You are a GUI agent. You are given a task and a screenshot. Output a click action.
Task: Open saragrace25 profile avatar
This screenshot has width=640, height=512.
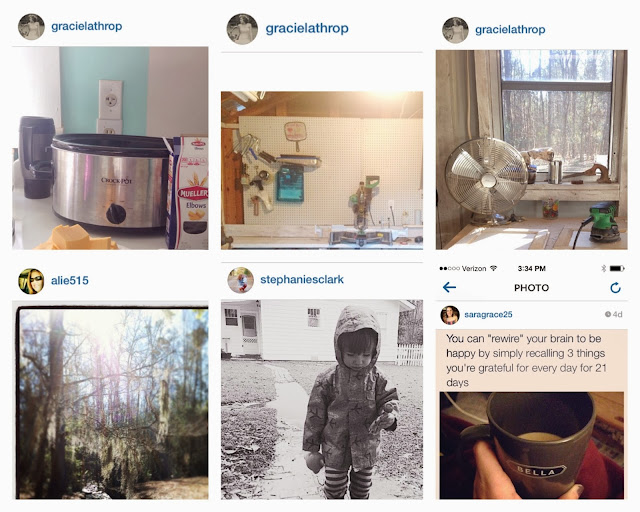(450, 315)
